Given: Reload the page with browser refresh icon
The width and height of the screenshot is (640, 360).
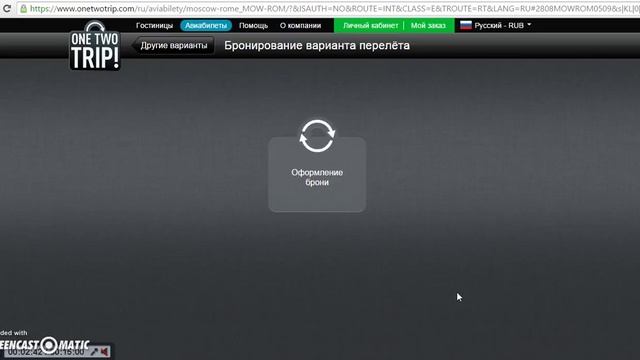Looking at the screenshot, I should (7, 8).
